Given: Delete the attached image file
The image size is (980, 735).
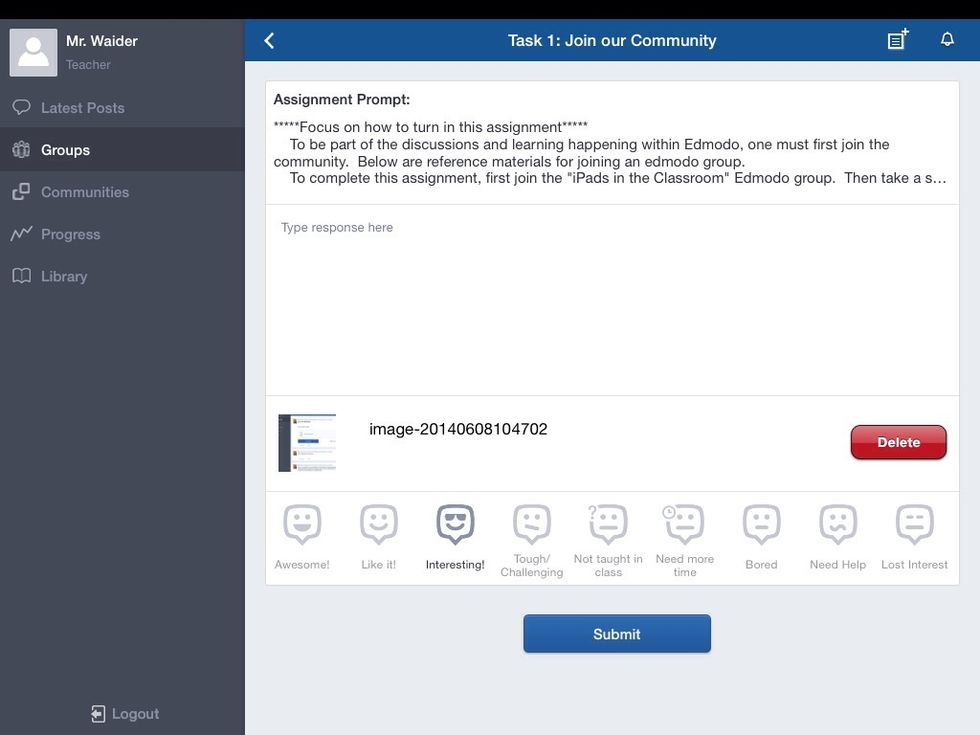Looking at the screenshot, I should point(898,442).
